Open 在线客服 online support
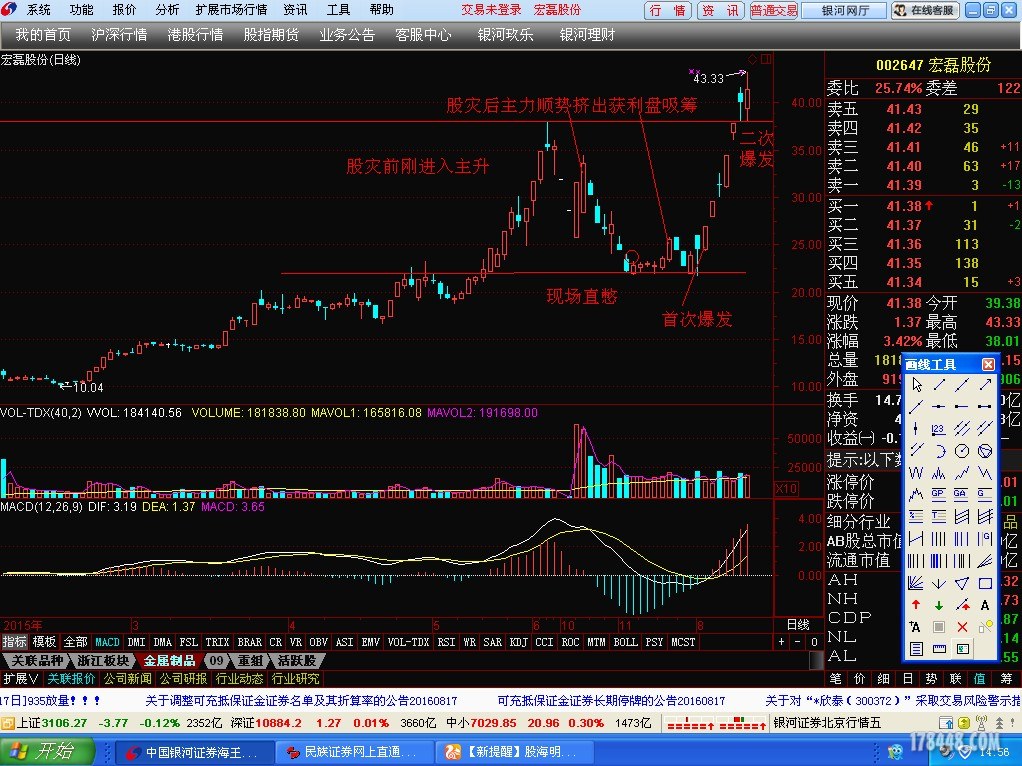Viewport: 1022px width, 766px height. [926, 10]
